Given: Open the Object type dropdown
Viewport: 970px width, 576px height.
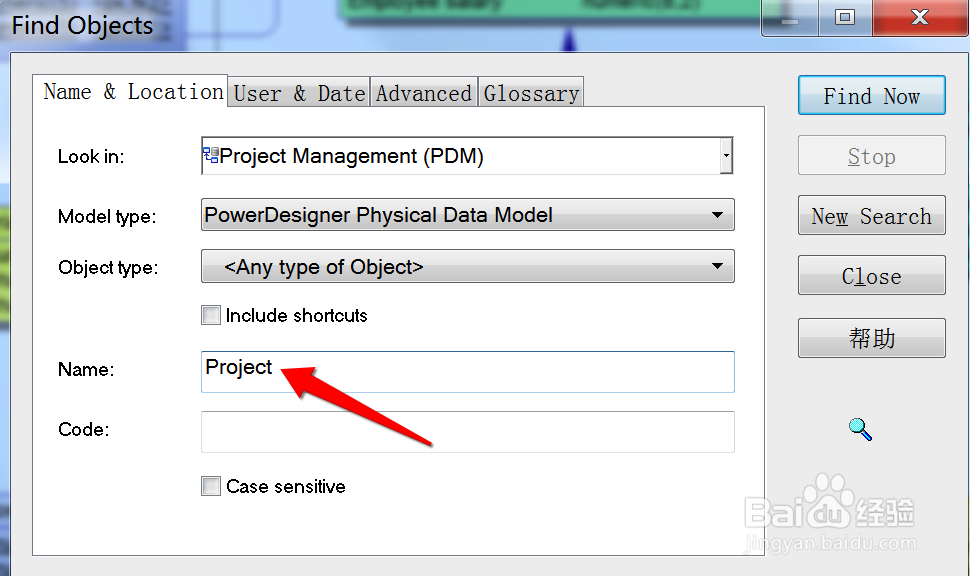Looking at the screenshot, I should pyautogui.click(x=468, y=266).
